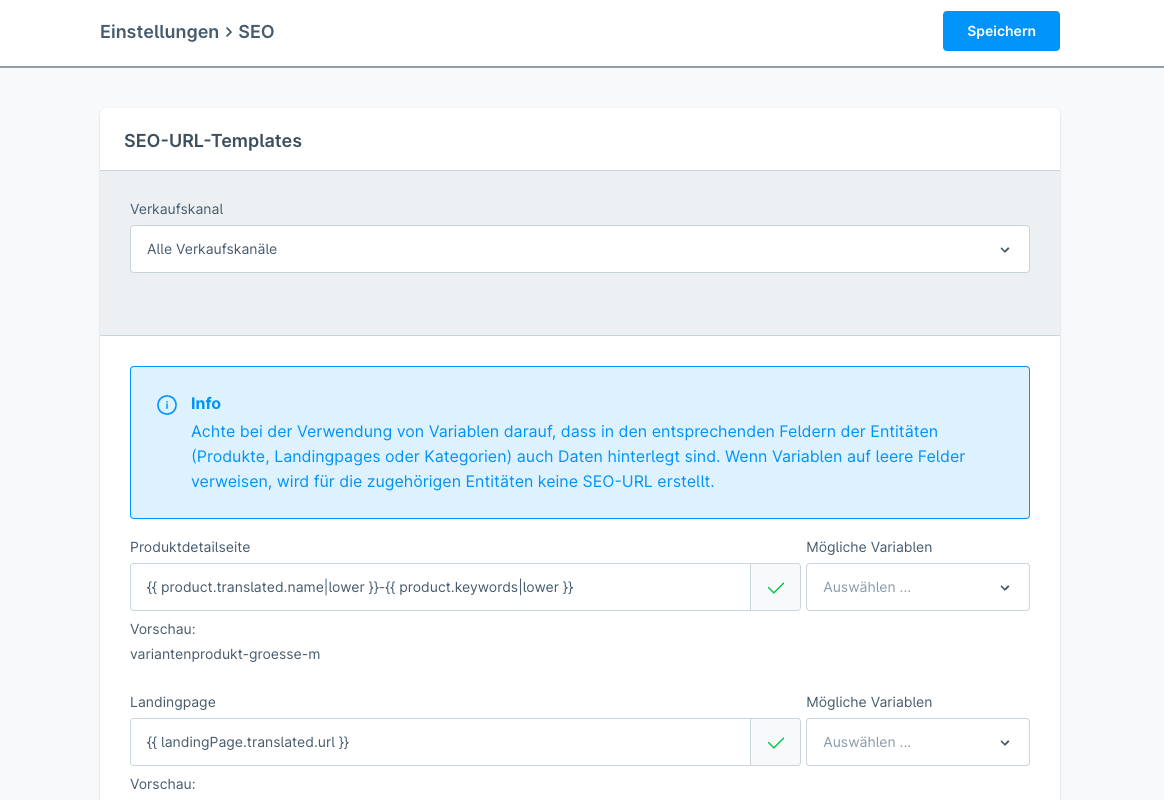Click the preview text variantenprodukt-groesse-m

click(x=225, y=655)
